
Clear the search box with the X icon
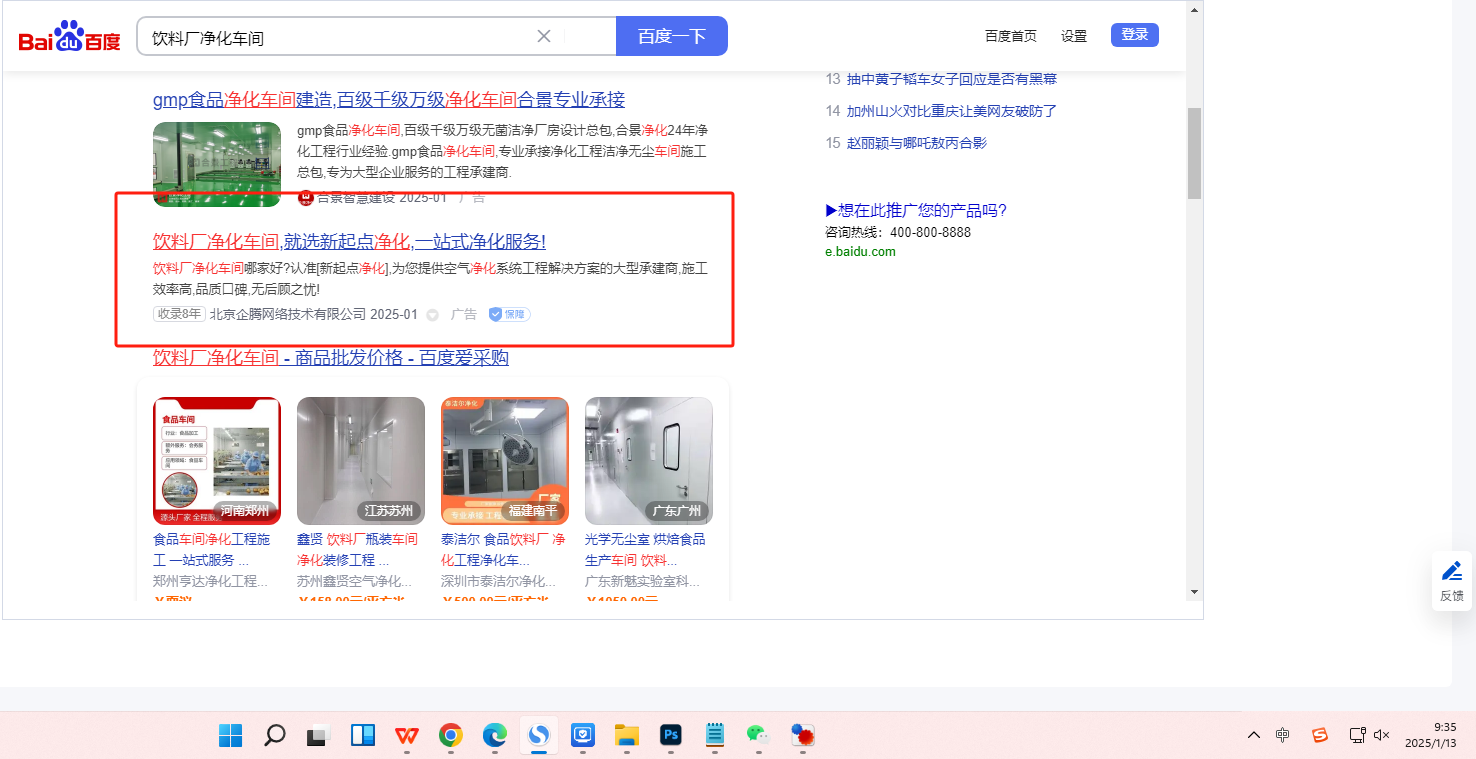click(544, 37)
